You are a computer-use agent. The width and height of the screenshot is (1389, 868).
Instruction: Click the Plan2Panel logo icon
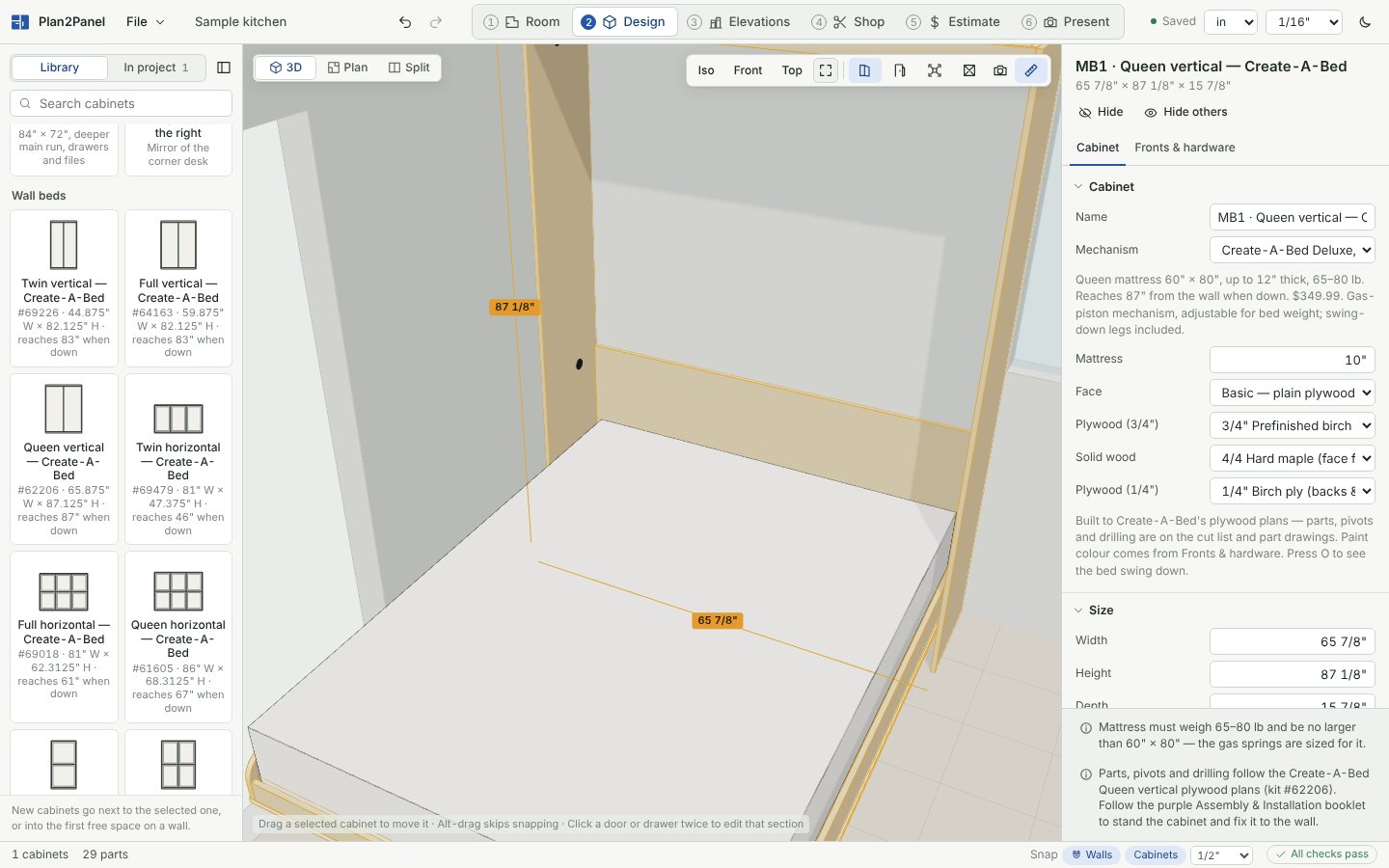click(19, 22)
